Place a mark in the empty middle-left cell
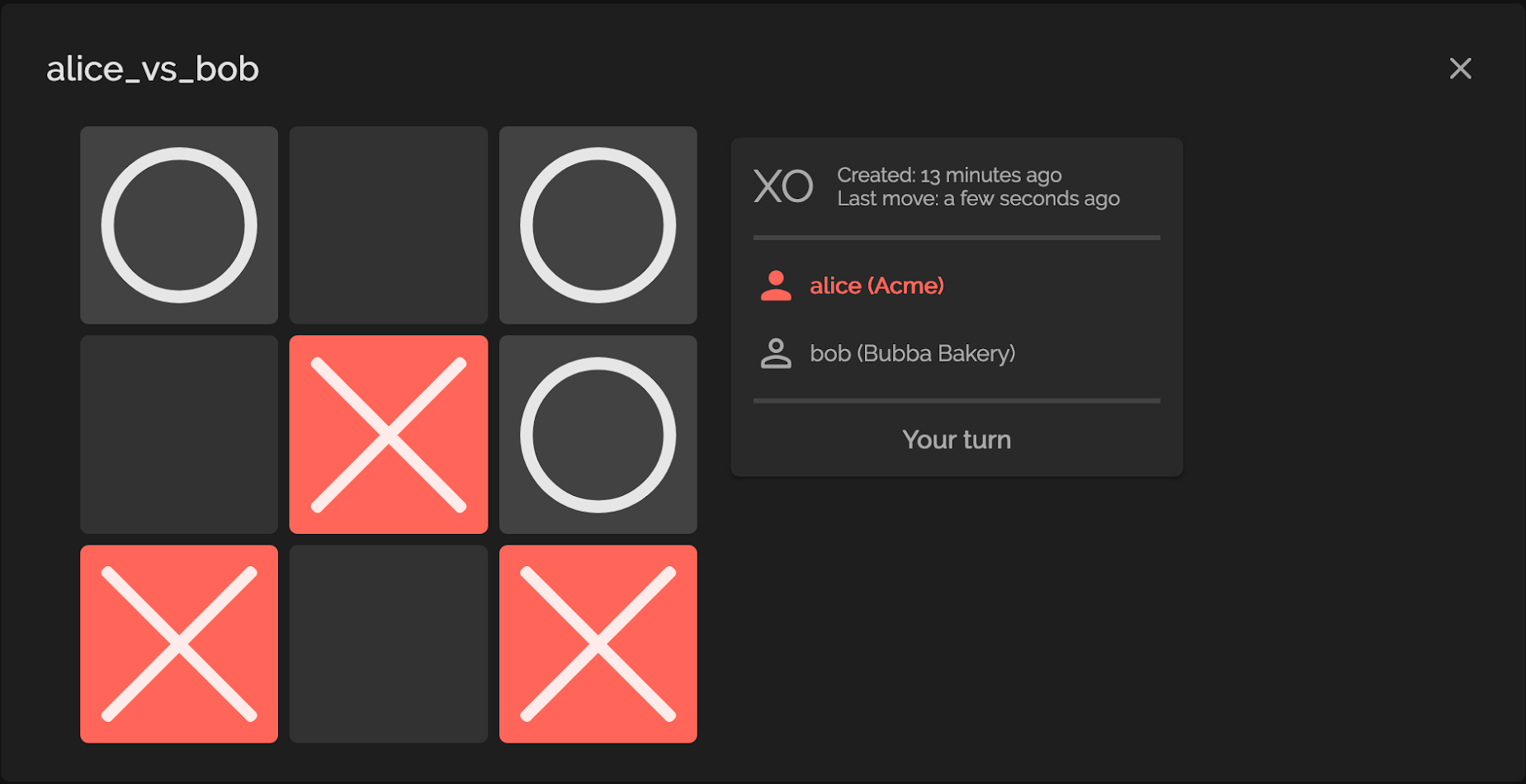Screen dimensions: 1526x784 [x=179, y=435]
